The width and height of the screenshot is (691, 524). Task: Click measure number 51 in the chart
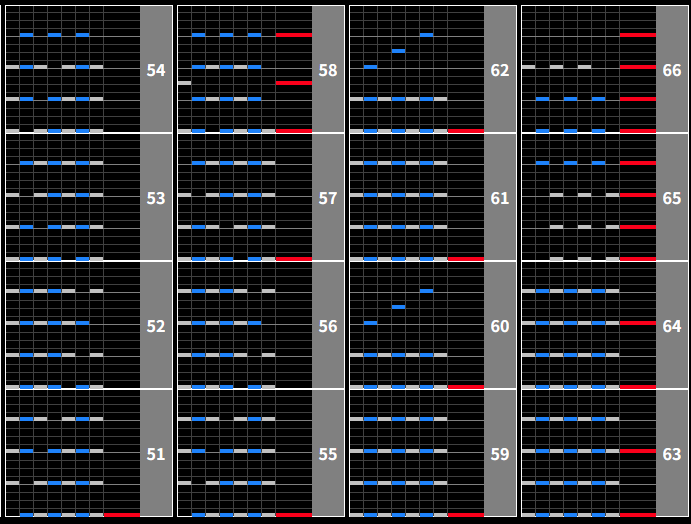(x=156, y=454)
